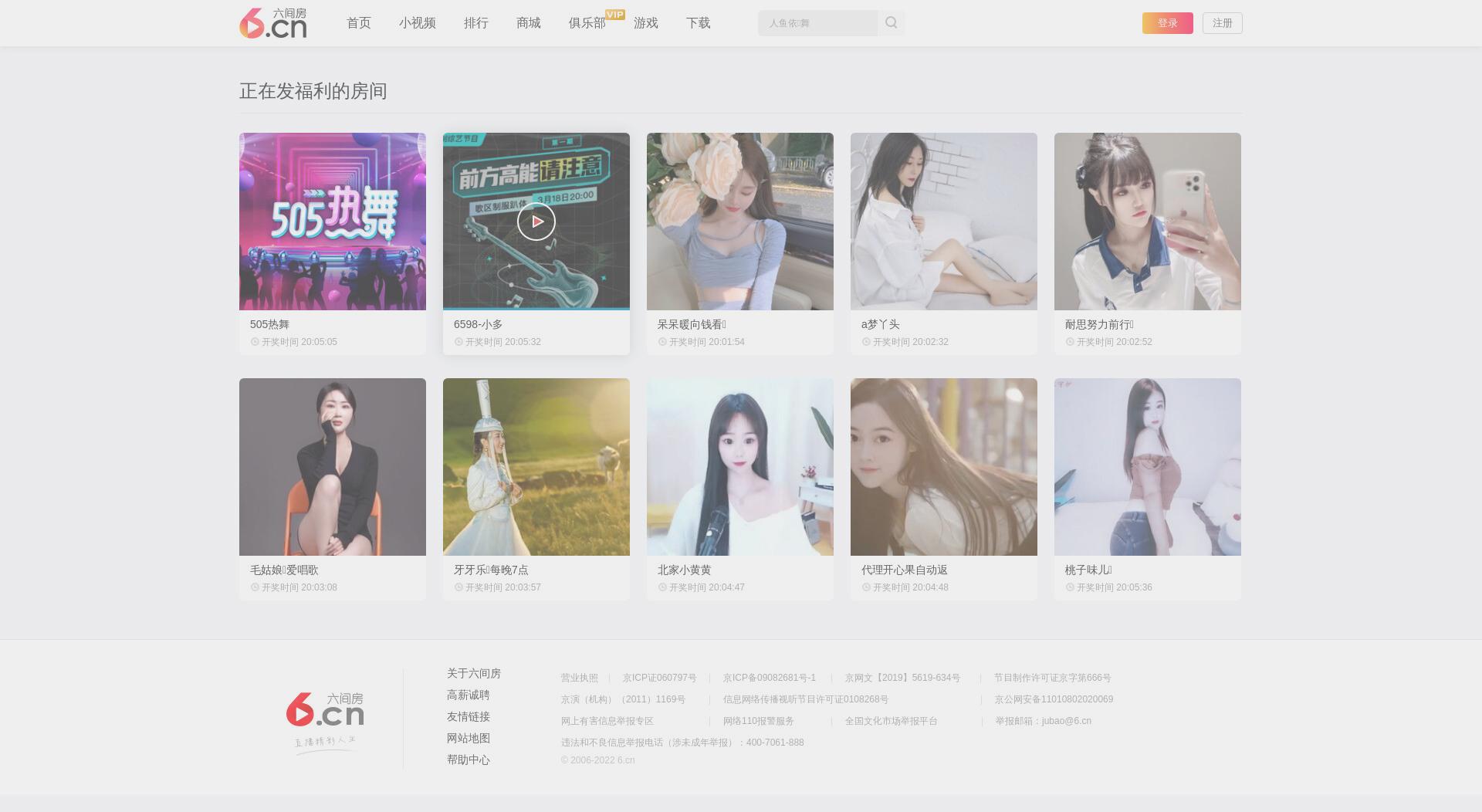Click the a梦丫头 room title
This screenshot has height=812, width=1482.
tap(881, 324)
